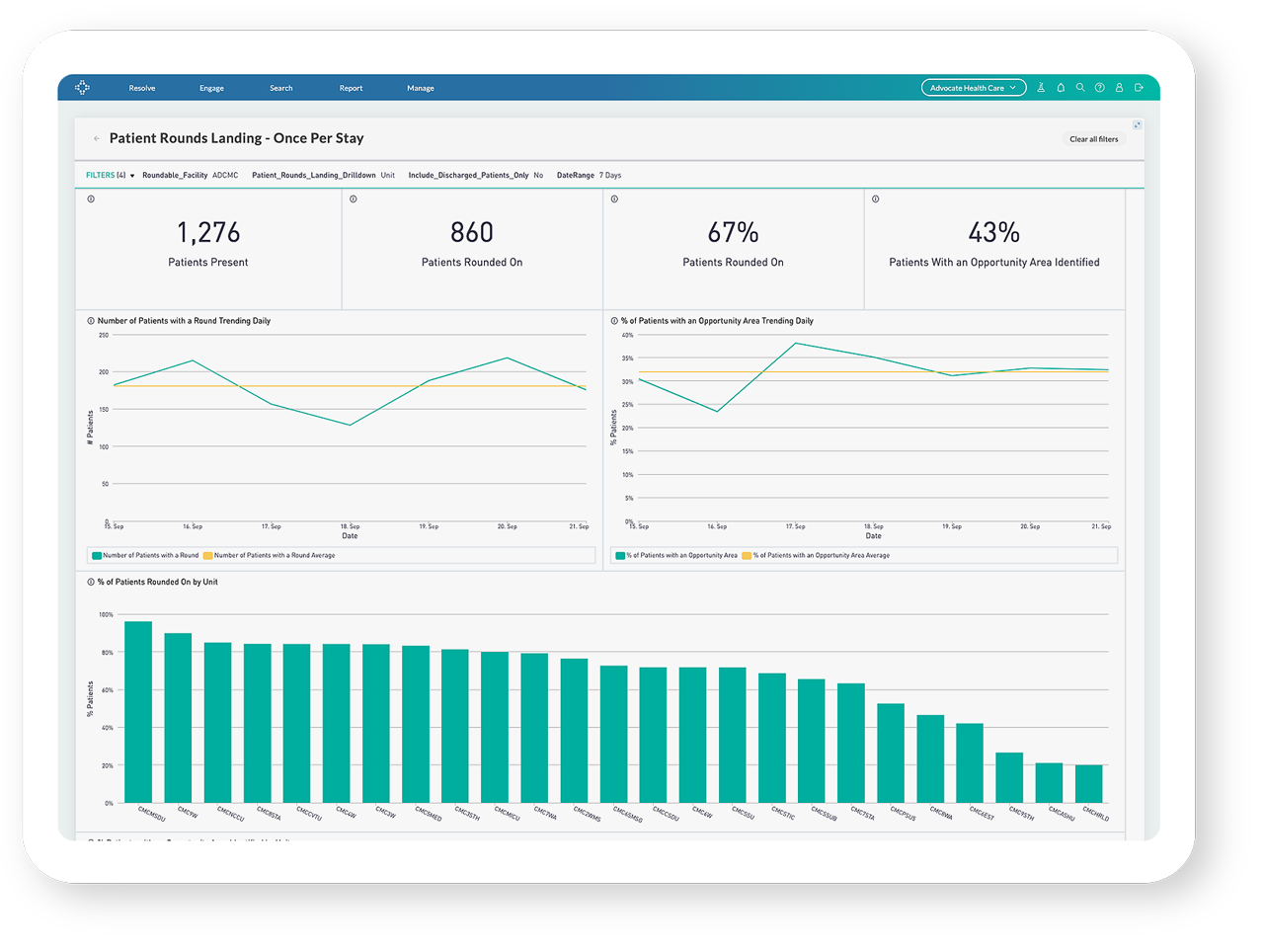The image size is (1264, 952).
Task: Click info icon on 67% Patients Rounded On card
Action: [x=614, y=199]
